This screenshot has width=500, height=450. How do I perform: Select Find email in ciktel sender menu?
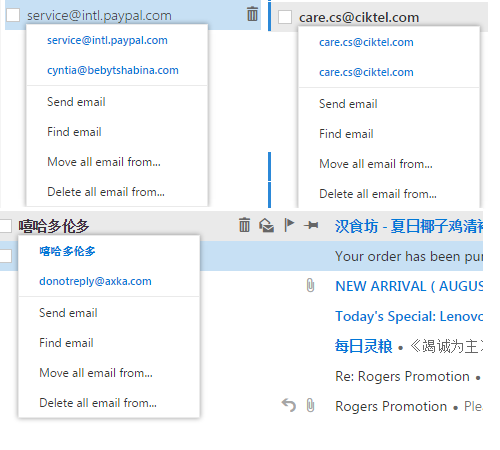[x=346, y=134]
